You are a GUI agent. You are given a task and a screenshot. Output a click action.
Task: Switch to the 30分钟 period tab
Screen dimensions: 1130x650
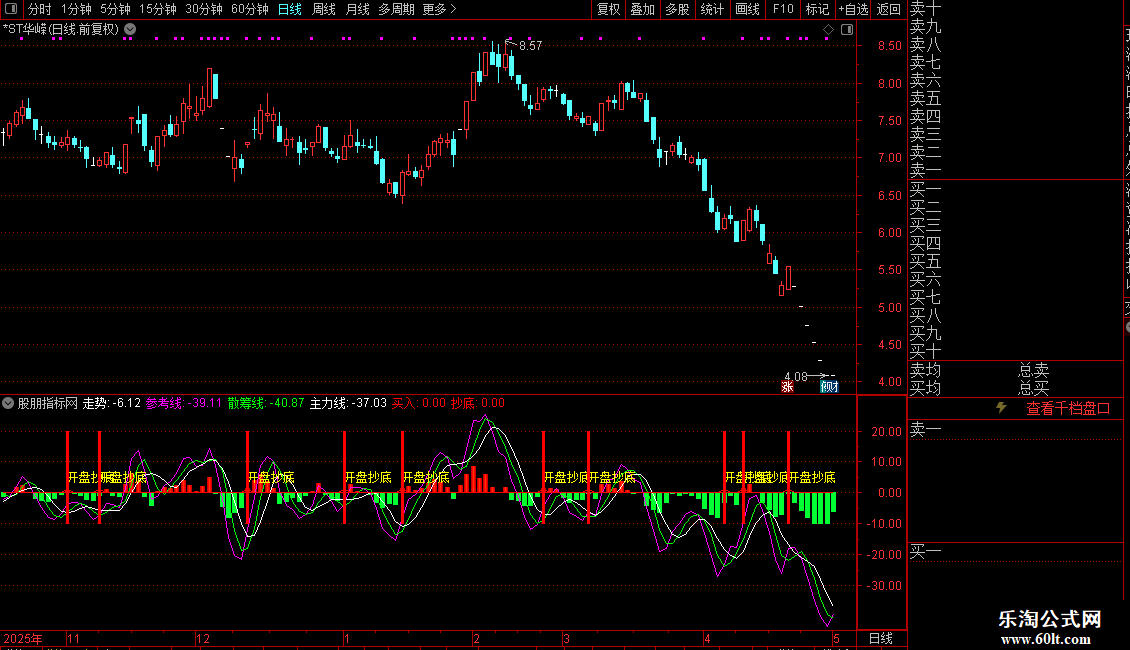coord(204,9)
